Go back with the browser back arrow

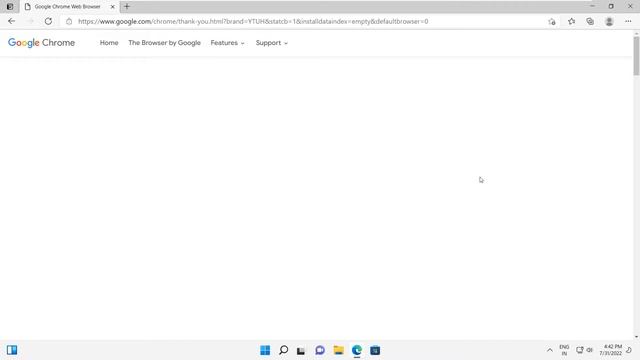pos(11,21)
